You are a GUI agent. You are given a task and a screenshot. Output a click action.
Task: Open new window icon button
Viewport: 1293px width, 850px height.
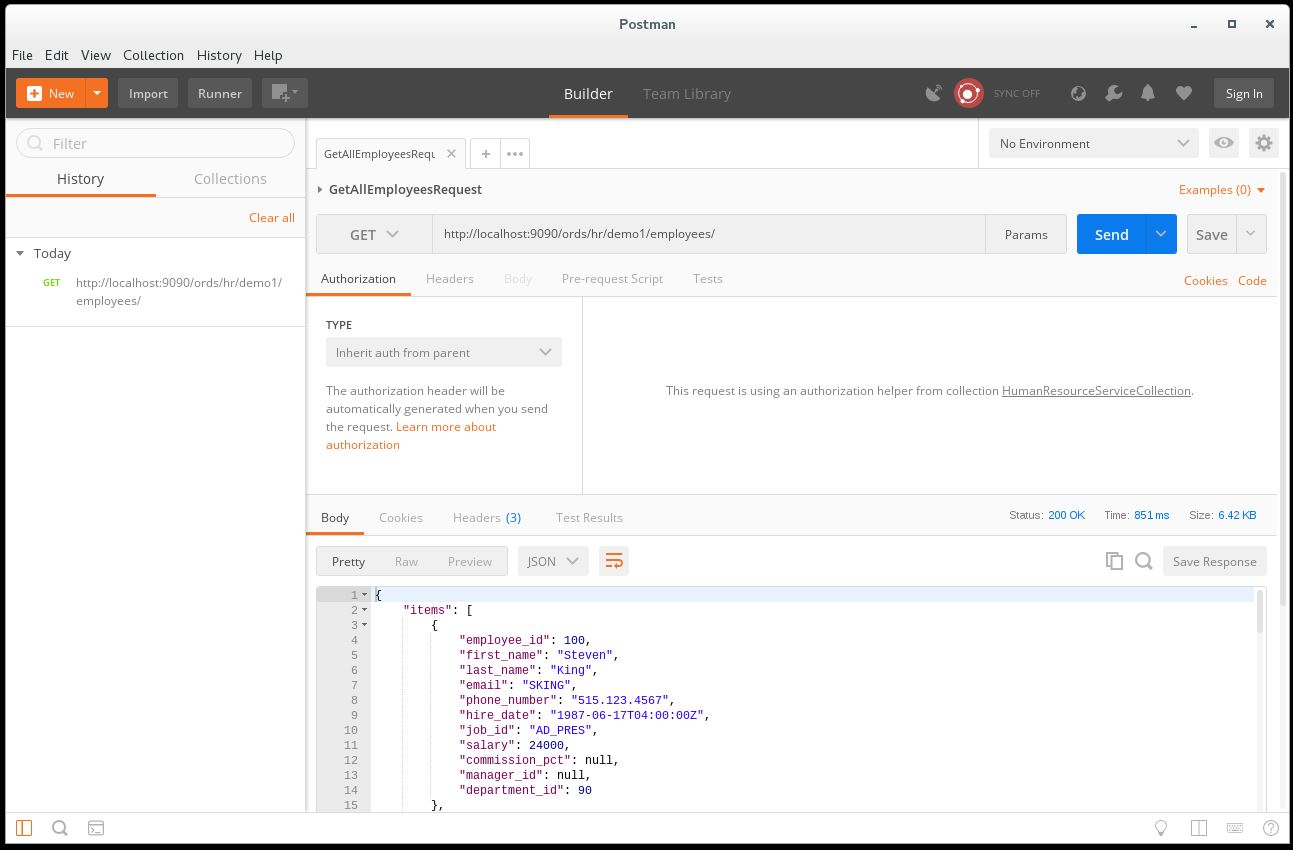284,93
